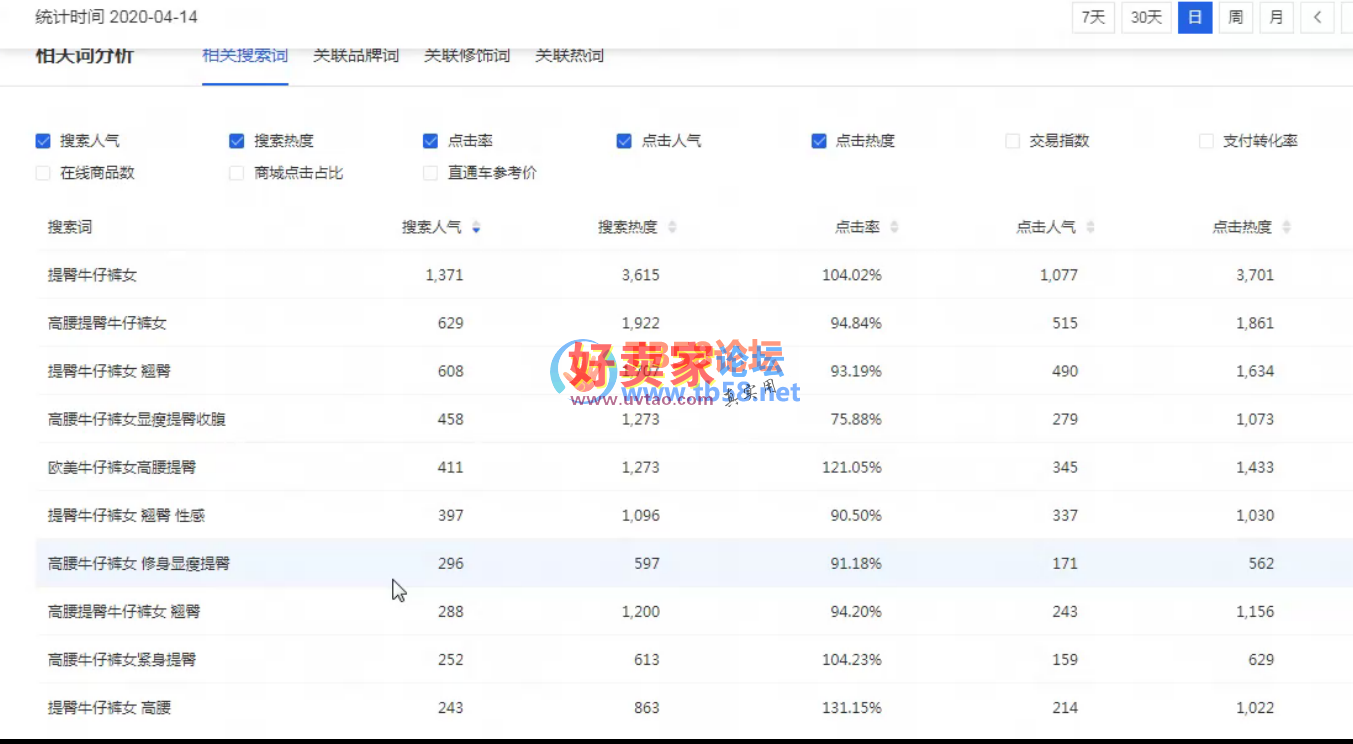Enable the 交易指数 checkbox
1353x744 pixels.
[1013, 141]
